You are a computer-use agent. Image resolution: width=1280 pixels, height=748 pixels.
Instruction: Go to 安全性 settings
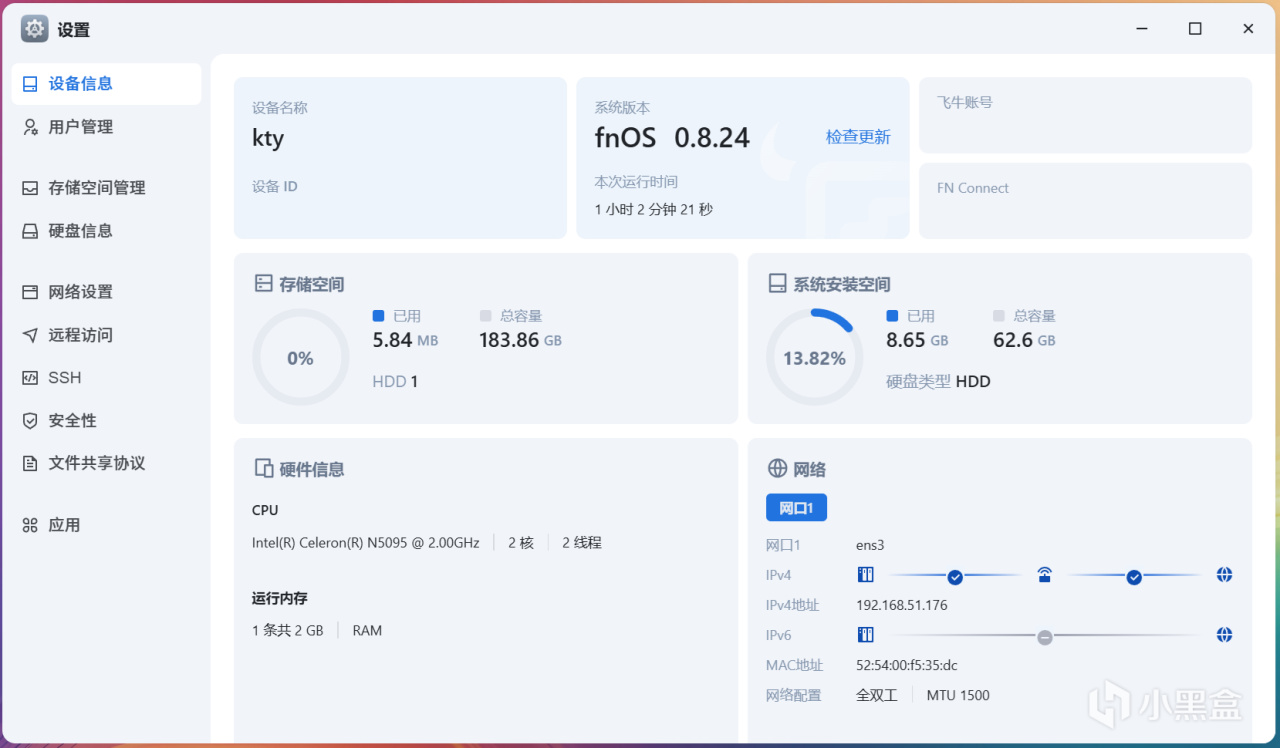[106, 421]
